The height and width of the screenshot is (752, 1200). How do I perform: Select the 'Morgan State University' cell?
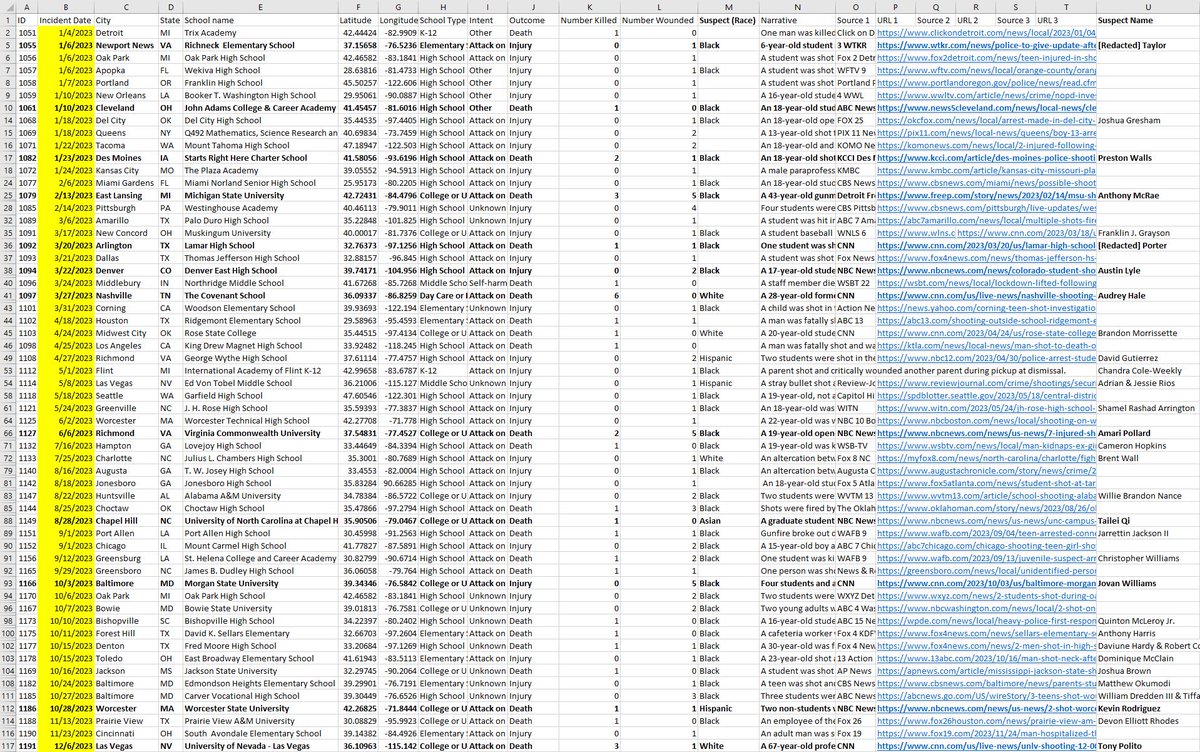260,583
